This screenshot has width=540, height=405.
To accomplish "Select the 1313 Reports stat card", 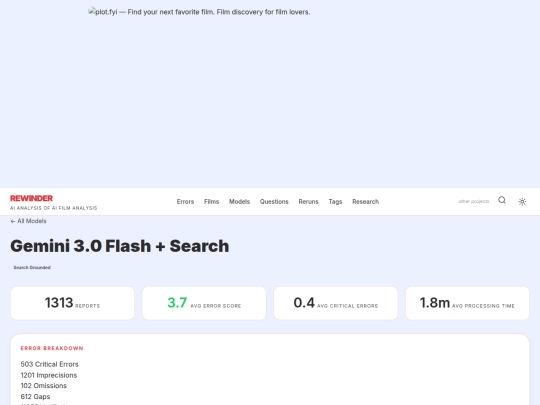I will click(72, 303).
